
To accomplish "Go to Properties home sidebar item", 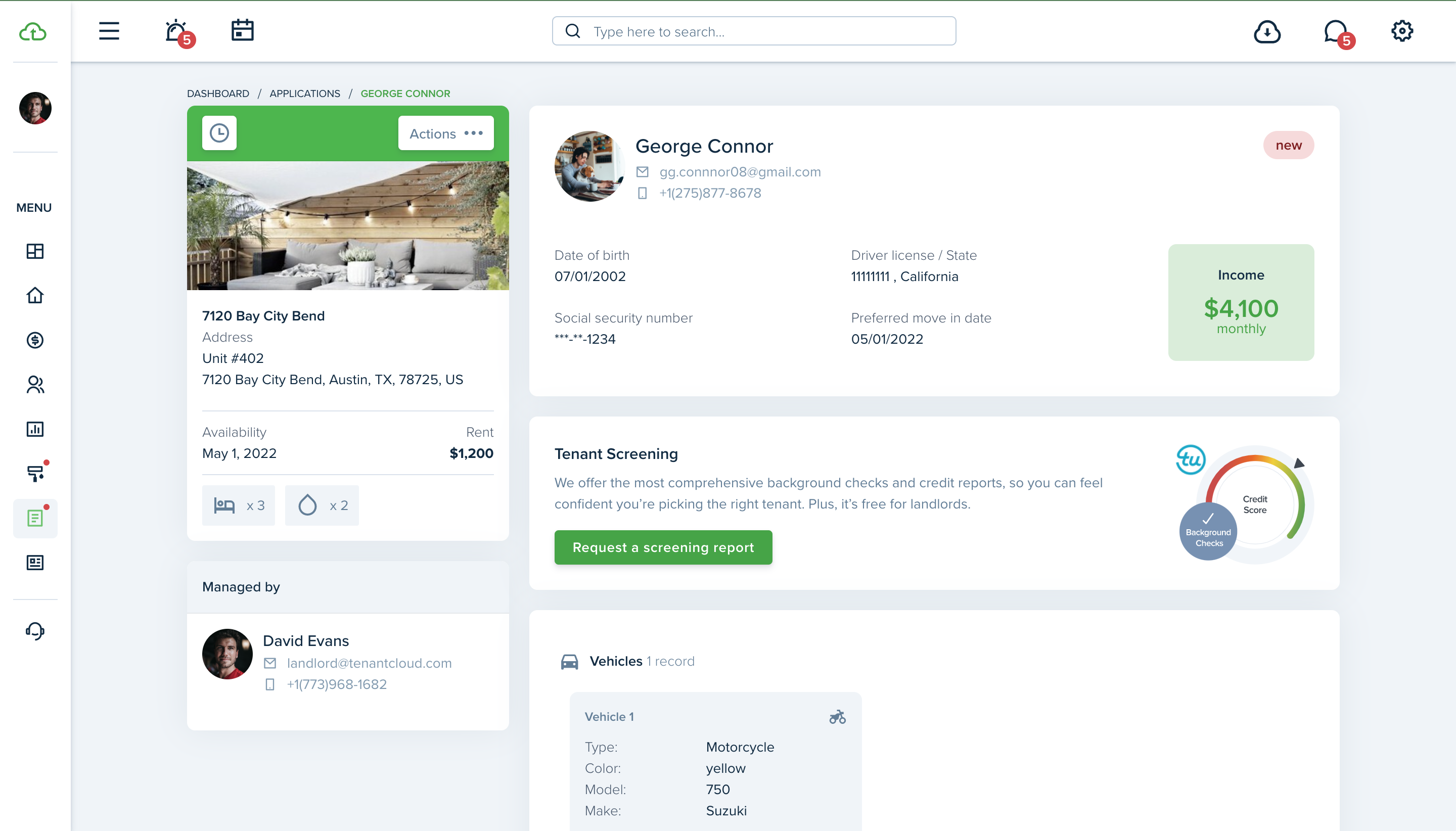I will (x=35, y=296).
